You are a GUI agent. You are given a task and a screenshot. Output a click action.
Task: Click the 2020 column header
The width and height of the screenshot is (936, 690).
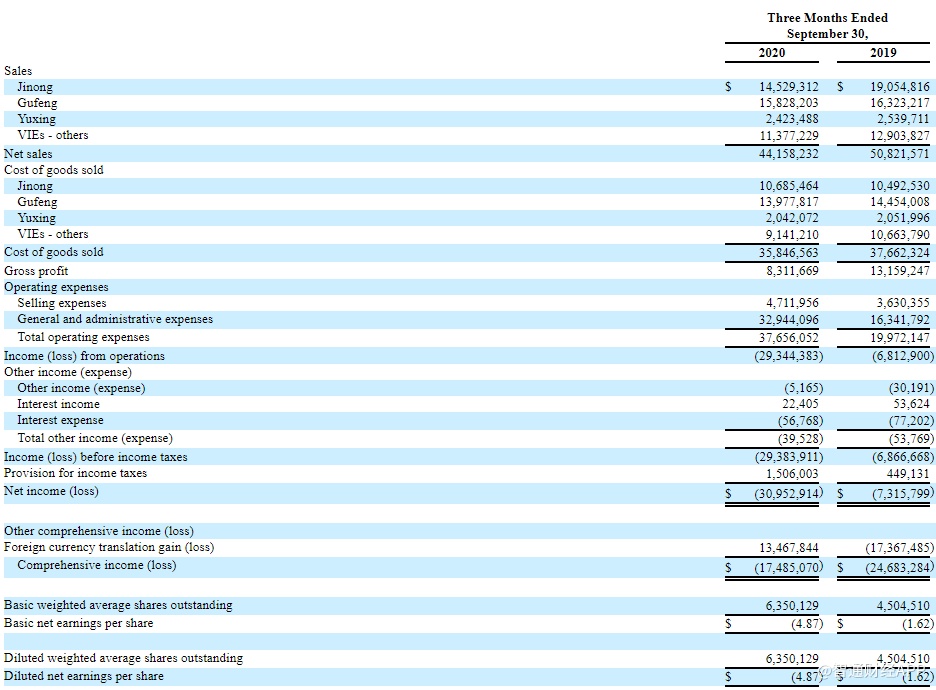click(x=771, y=52)
